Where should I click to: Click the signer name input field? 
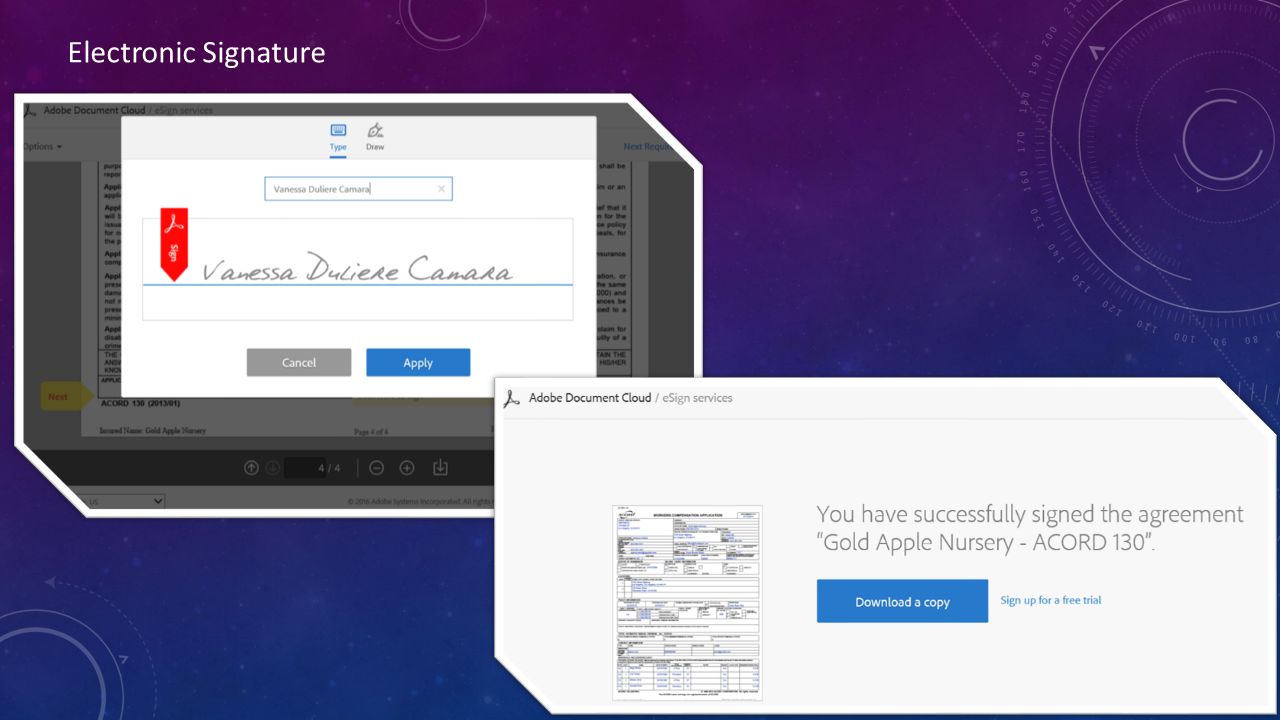[x=358, y=189]
